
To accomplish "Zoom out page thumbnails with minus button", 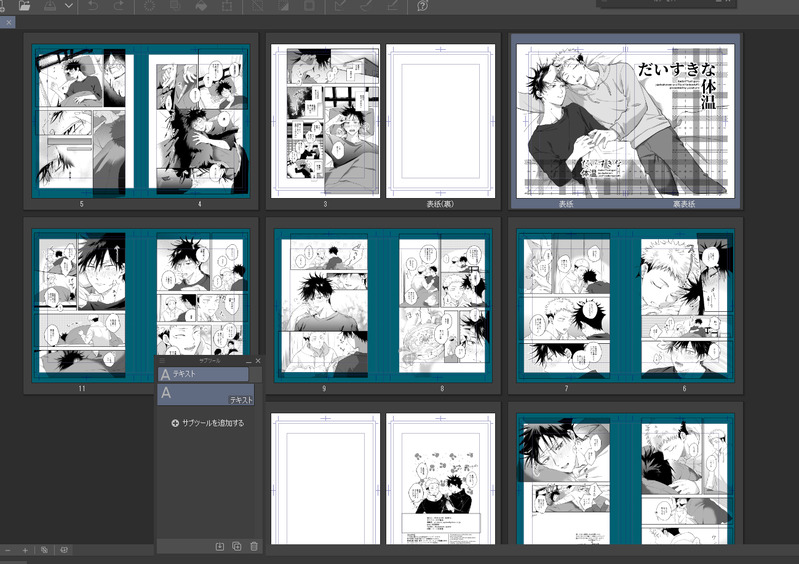I will point(7,550).
